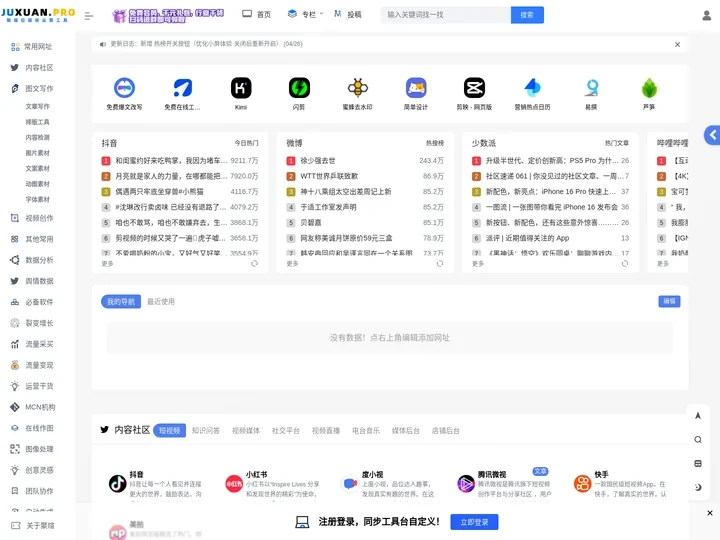
Task: Open the 声笋 green leaf icon
Action: [649, 88]
